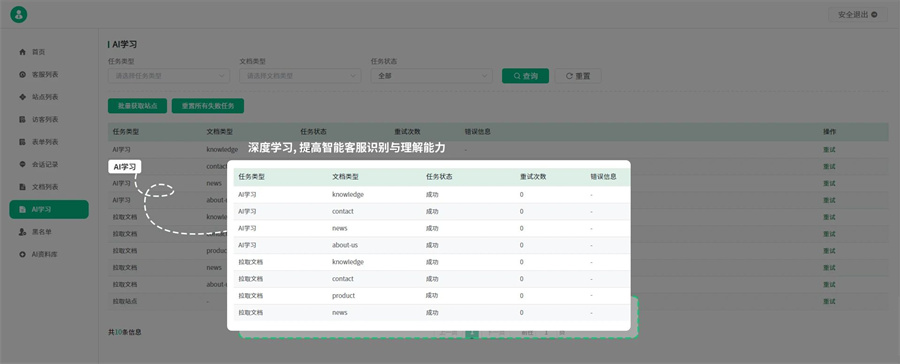The width and height of the screenshot is (900, 364).
Task: Click 安全退出 logout button
Action: coord(858,15)
